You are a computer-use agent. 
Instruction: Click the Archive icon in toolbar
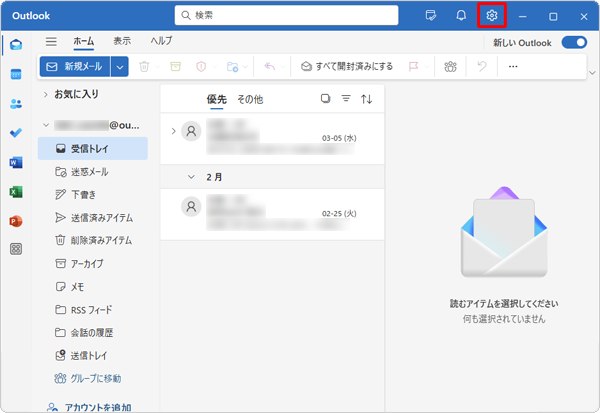(x=175, y=67)
